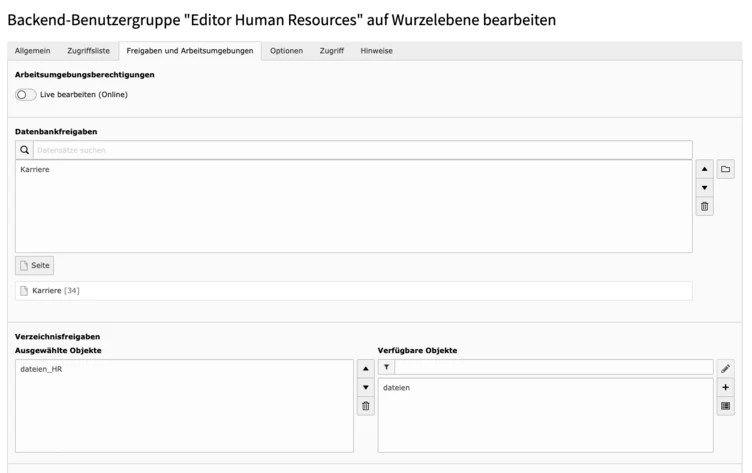Open record browser folder icon

point(726,169)
